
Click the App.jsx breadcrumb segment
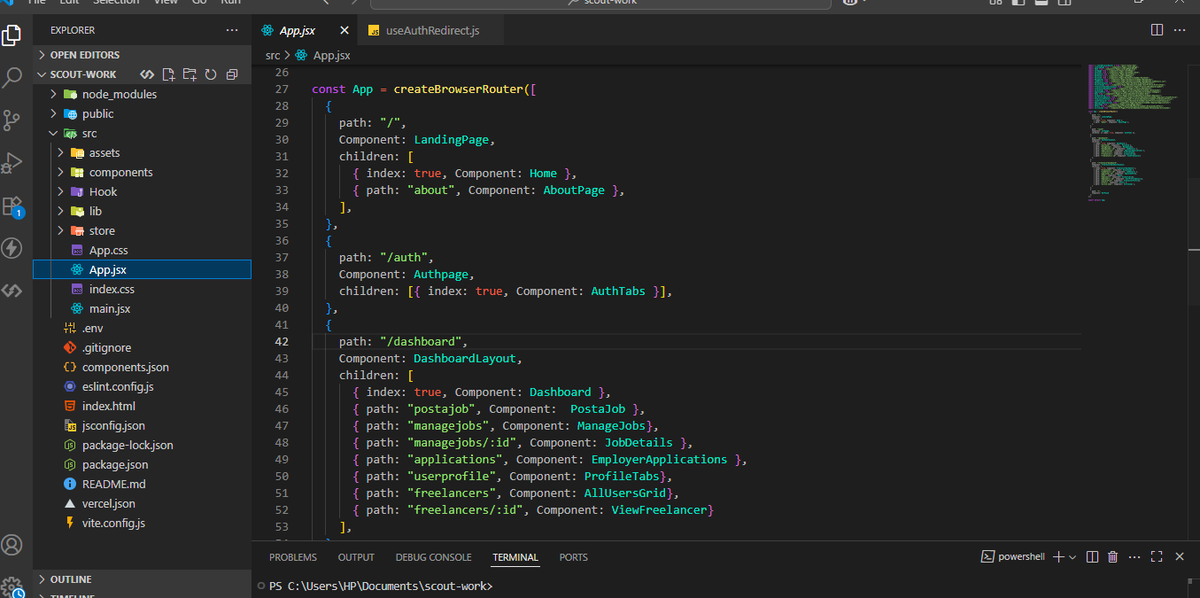[x=323, y=55]
